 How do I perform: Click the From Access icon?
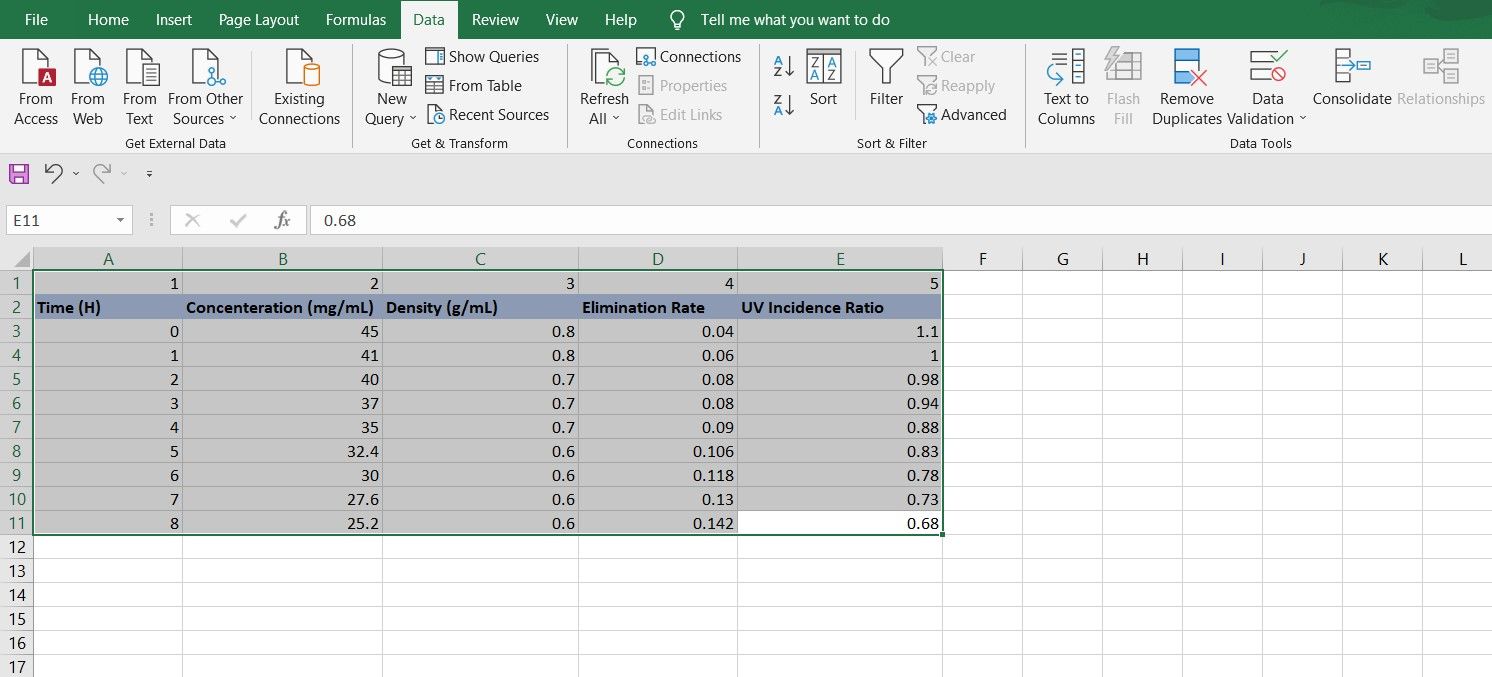36,69
